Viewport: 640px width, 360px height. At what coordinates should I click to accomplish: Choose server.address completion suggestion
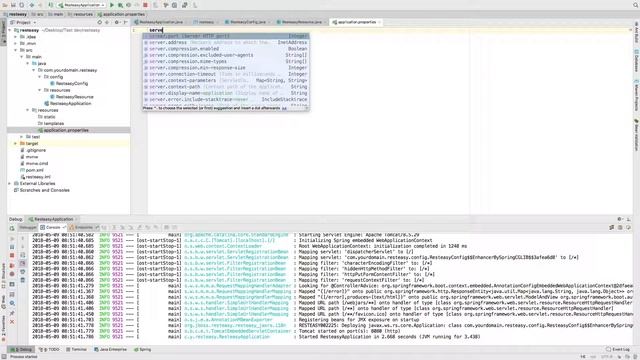tap(226, 42)
